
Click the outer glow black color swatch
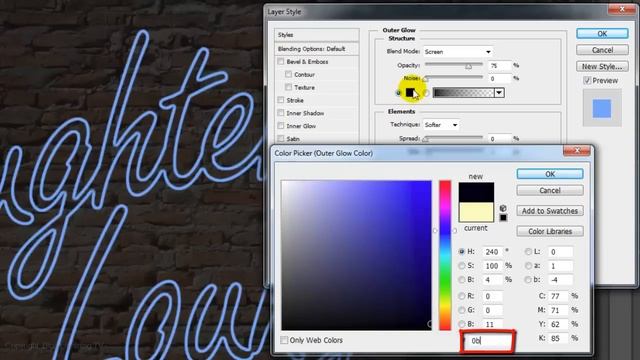410,93
